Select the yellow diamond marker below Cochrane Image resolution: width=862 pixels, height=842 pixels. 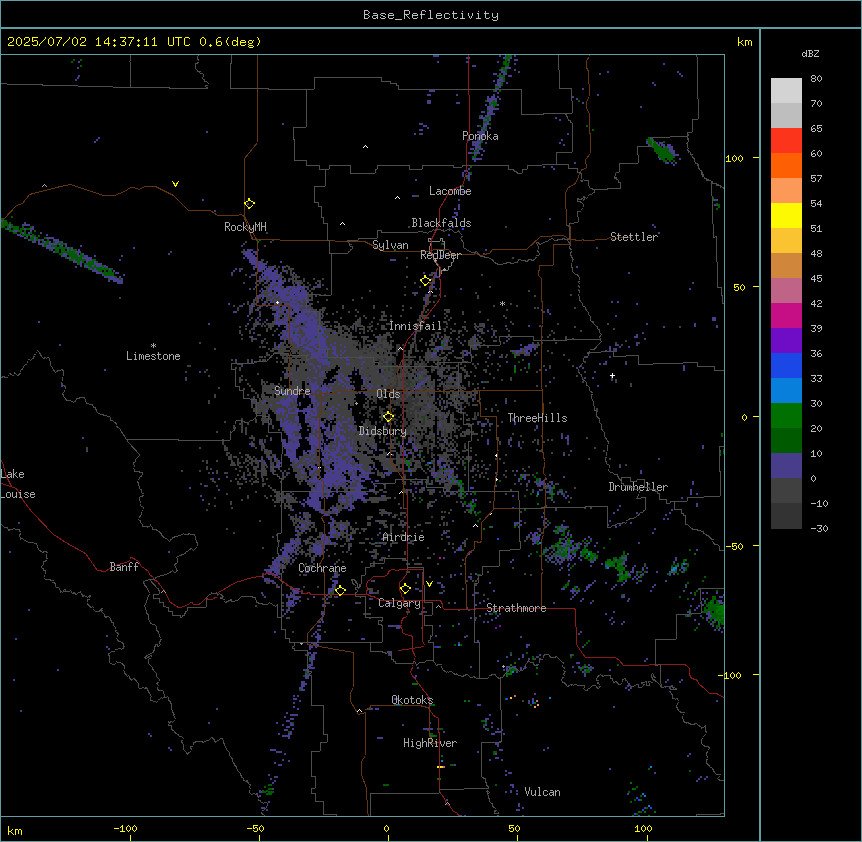(x=340, y=590)
